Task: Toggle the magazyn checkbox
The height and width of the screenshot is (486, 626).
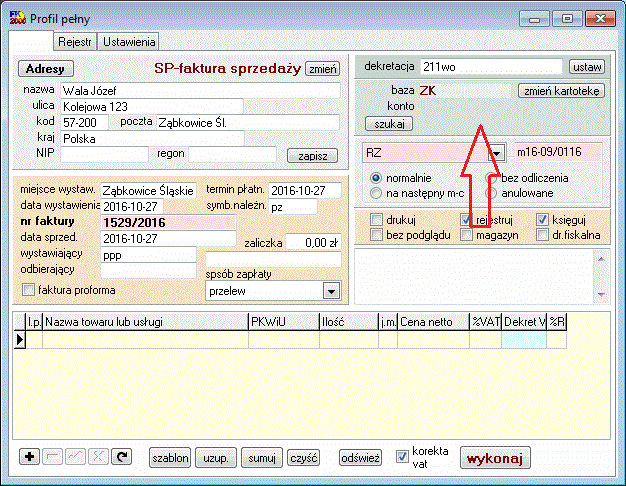Action: 466,235
